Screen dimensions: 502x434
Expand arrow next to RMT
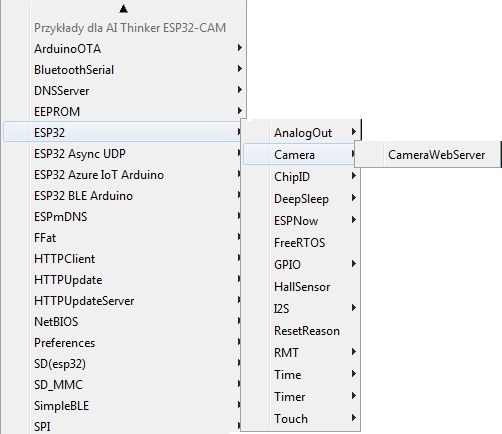point(354,352)
